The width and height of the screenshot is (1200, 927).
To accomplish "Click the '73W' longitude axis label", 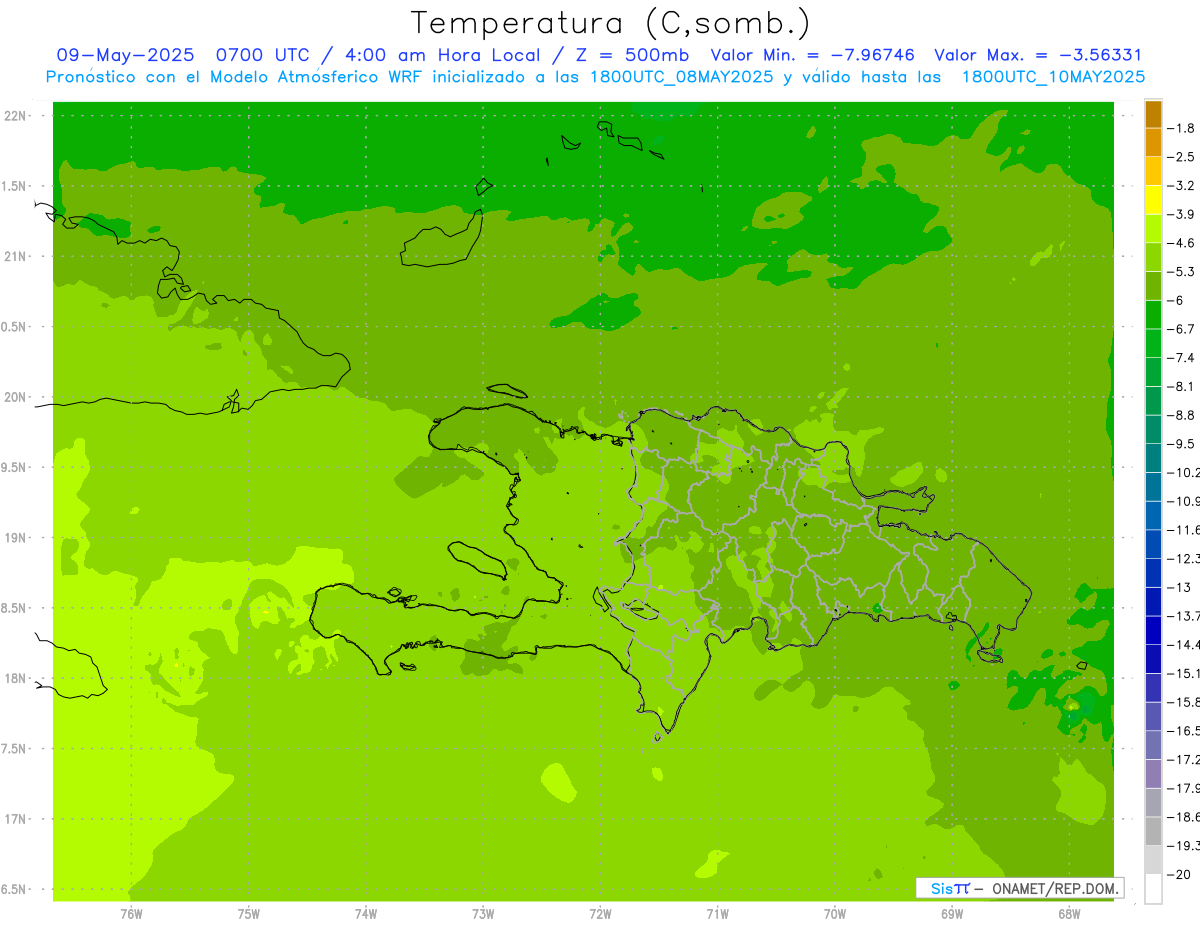I will pyautogui.click(x=483, y=914).
